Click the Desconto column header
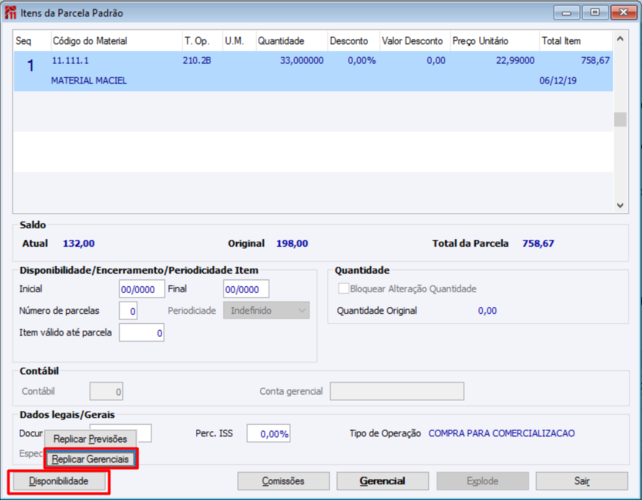Viewport: 642px width, 500px height. (354, 41)
